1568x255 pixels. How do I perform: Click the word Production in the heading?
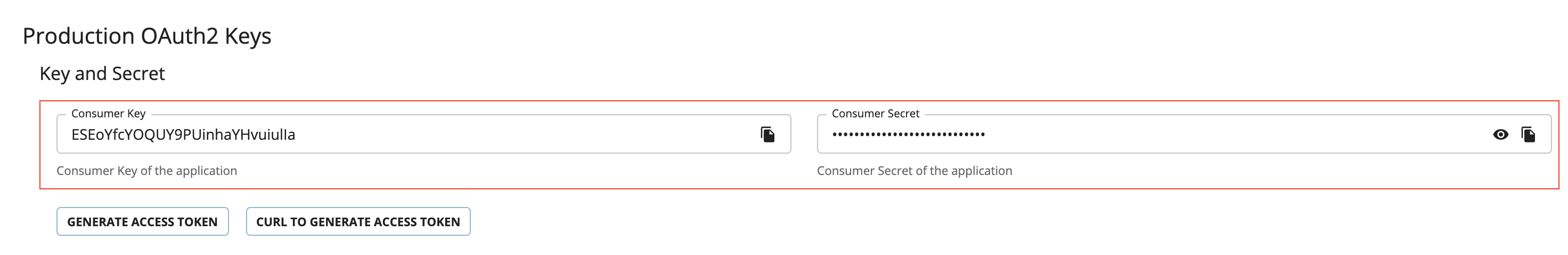(x=78, y=36)
